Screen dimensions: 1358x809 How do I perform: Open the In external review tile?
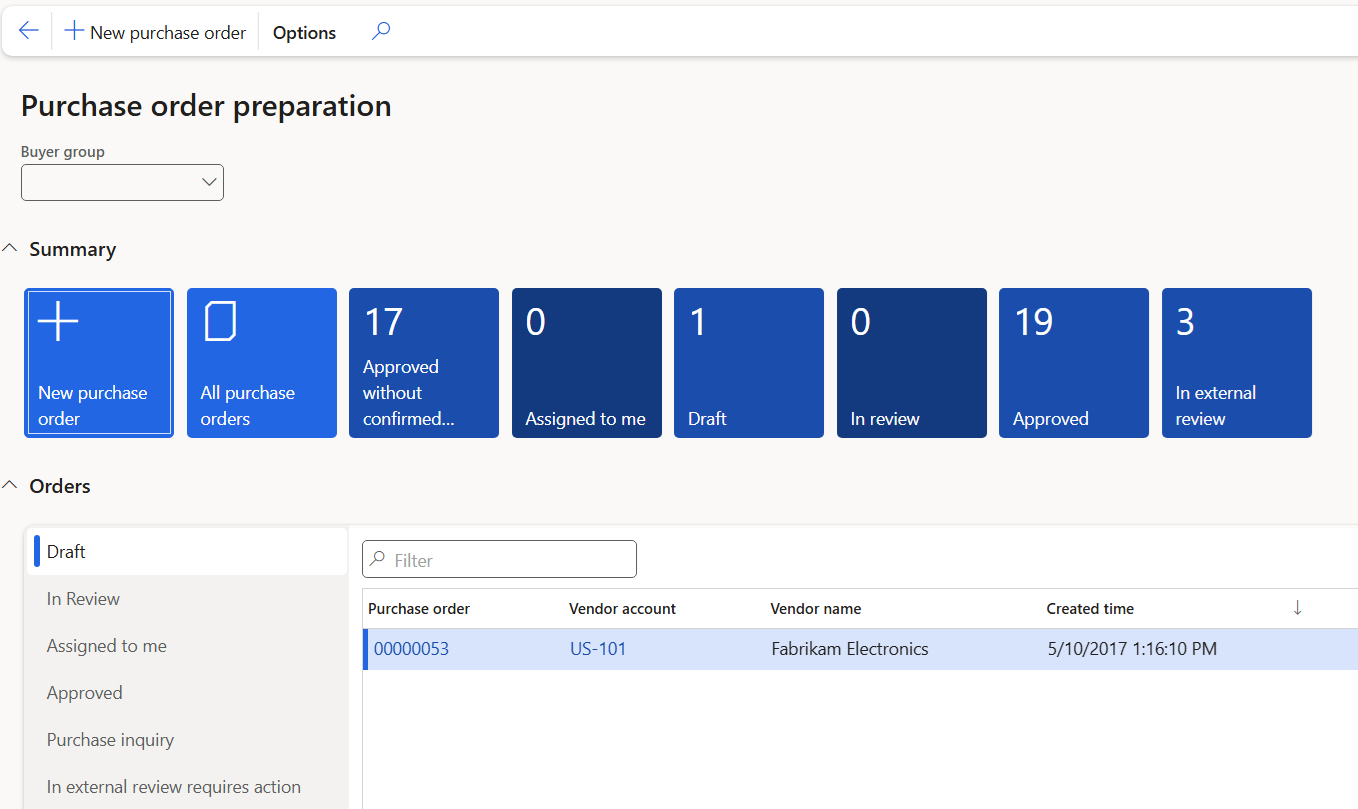point(1237,363)
